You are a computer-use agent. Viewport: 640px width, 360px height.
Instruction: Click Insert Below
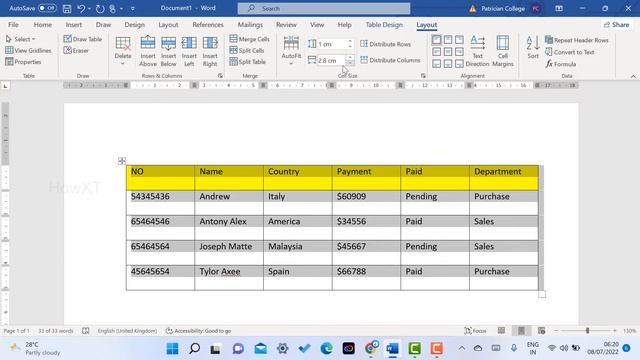click(x=168, y=51)
